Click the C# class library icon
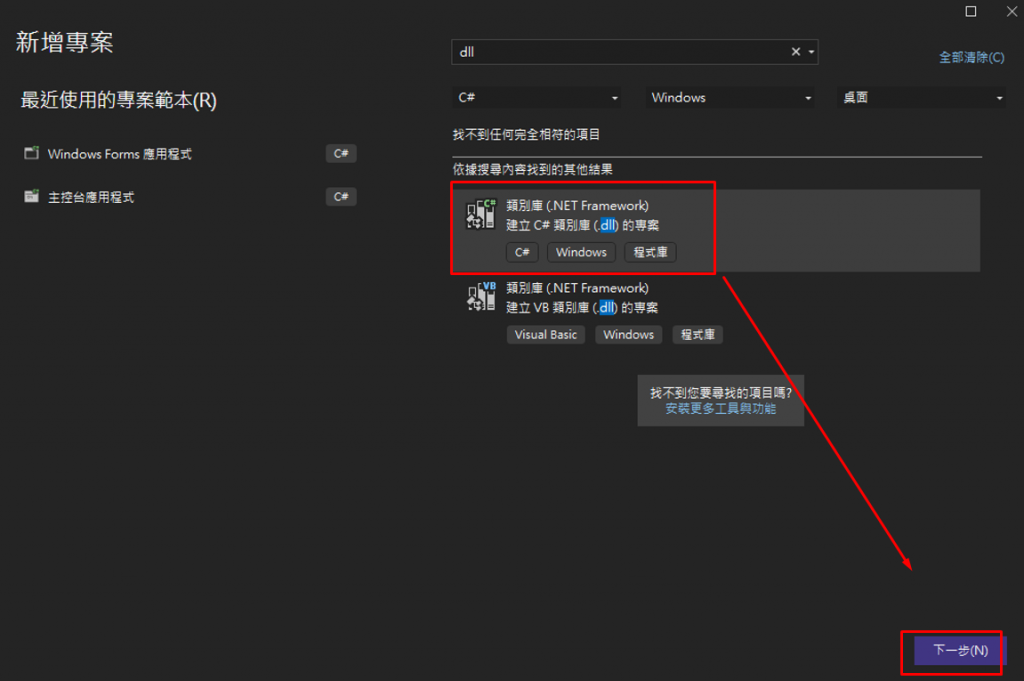 coord(481,214)
